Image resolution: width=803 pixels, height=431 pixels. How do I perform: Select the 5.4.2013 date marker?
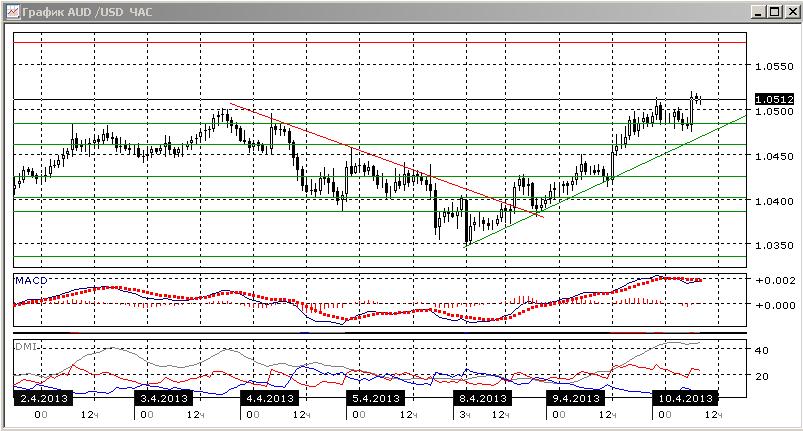coord(376,398)
